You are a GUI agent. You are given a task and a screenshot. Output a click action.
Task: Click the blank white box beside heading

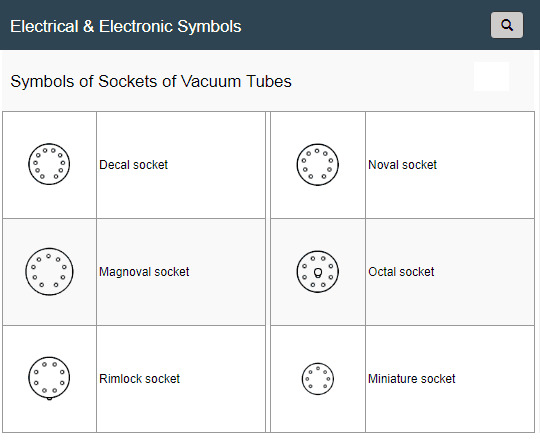coord(491,76)
